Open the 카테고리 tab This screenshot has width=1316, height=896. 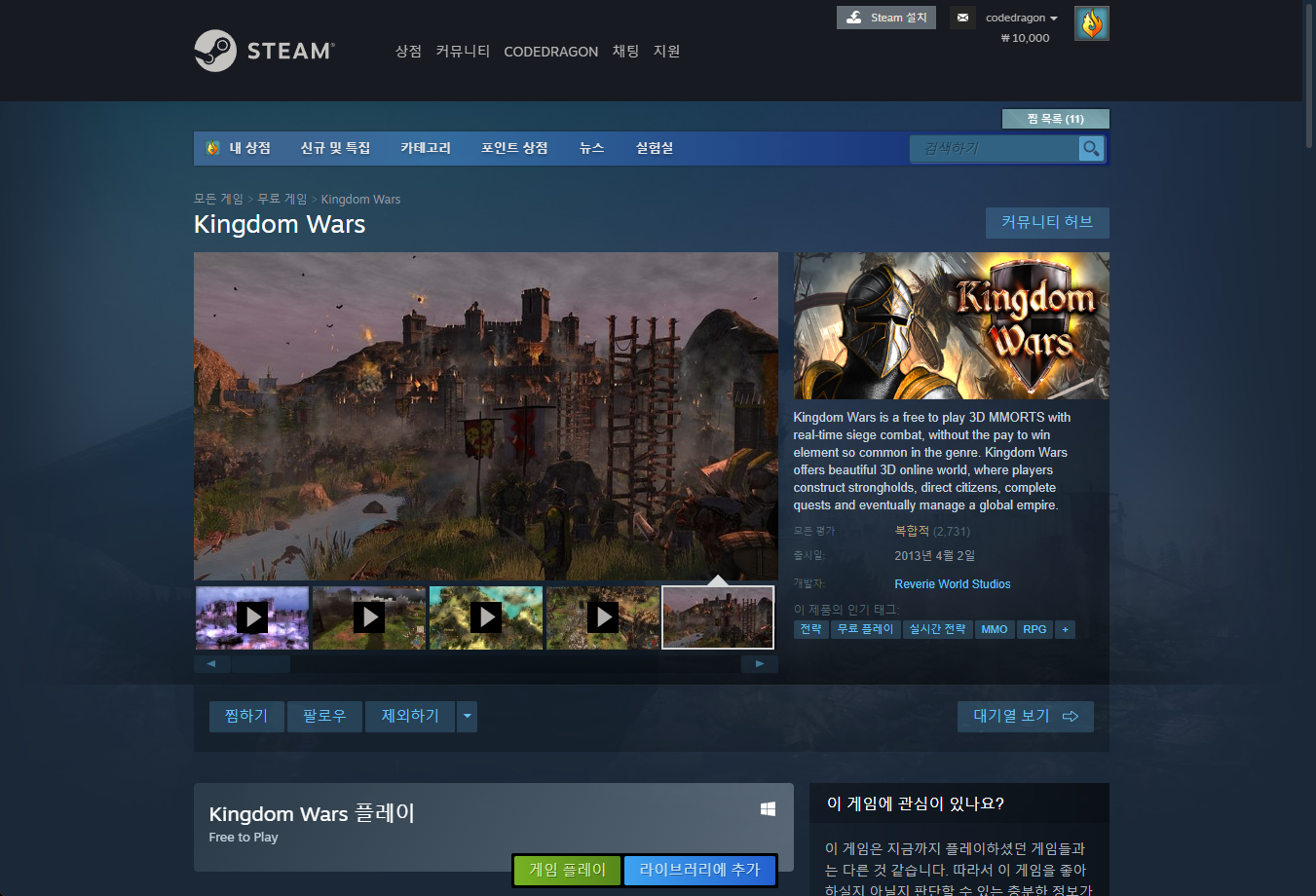click(x=426, y=148)
